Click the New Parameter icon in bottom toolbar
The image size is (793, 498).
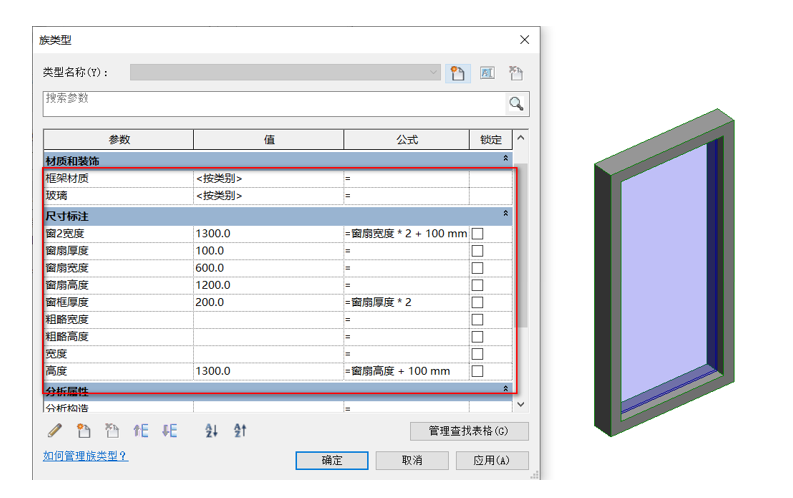(x=83, y=431)
